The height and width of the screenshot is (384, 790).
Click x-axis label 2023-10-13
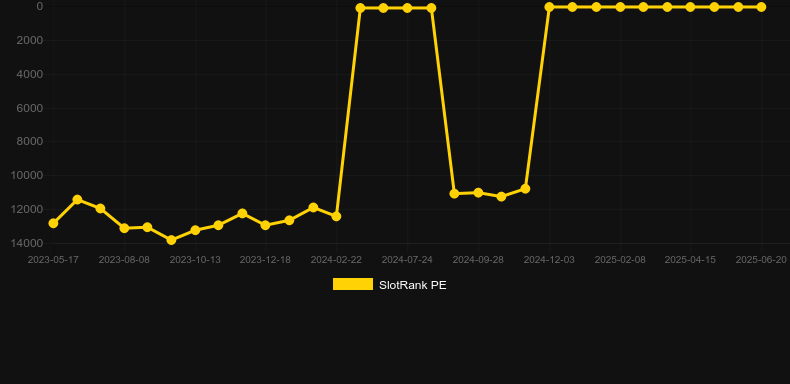tap(195, 260)
